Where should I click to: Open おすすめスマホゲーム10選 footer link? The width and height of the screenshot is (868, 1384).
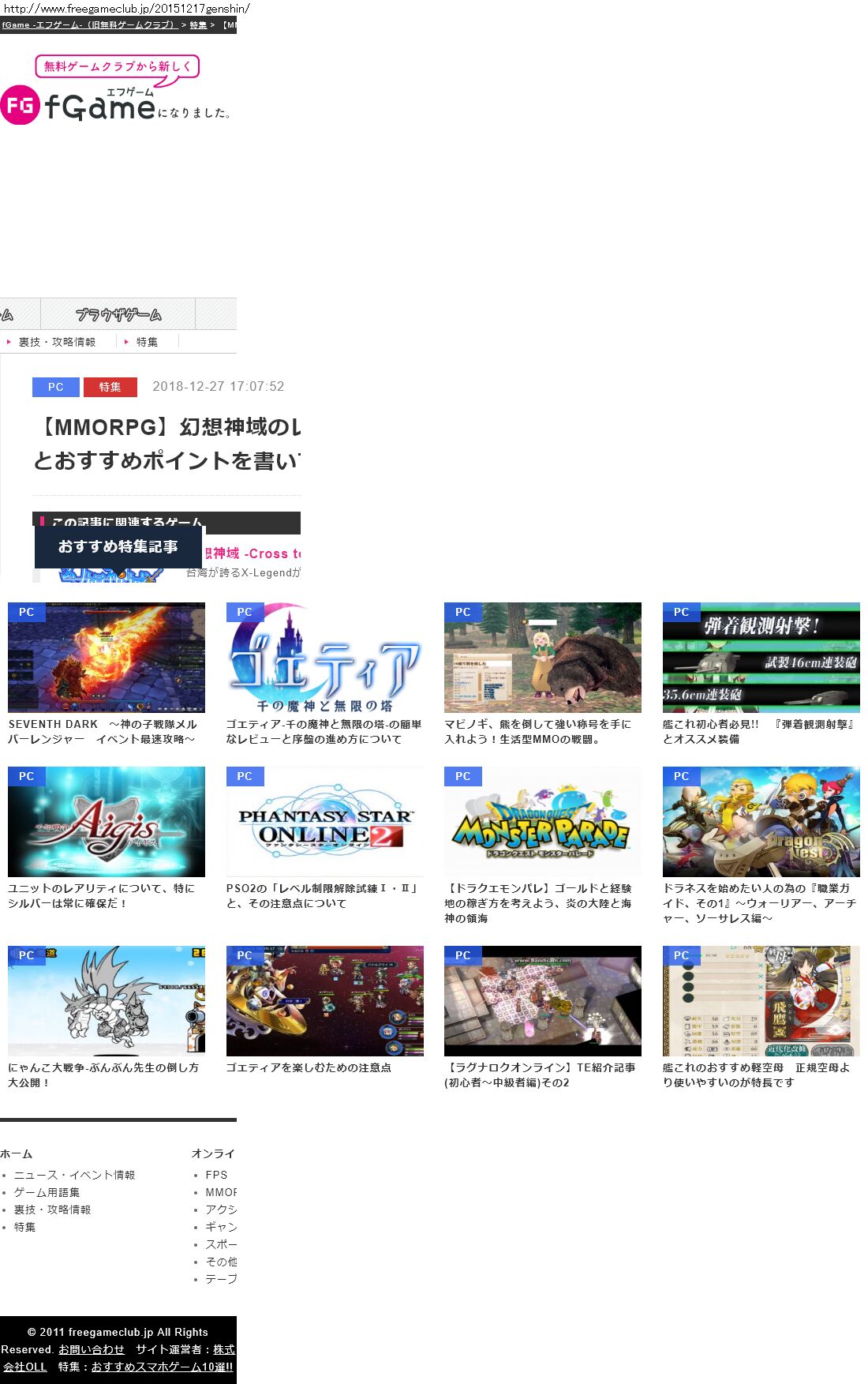tap(163, 1367)
